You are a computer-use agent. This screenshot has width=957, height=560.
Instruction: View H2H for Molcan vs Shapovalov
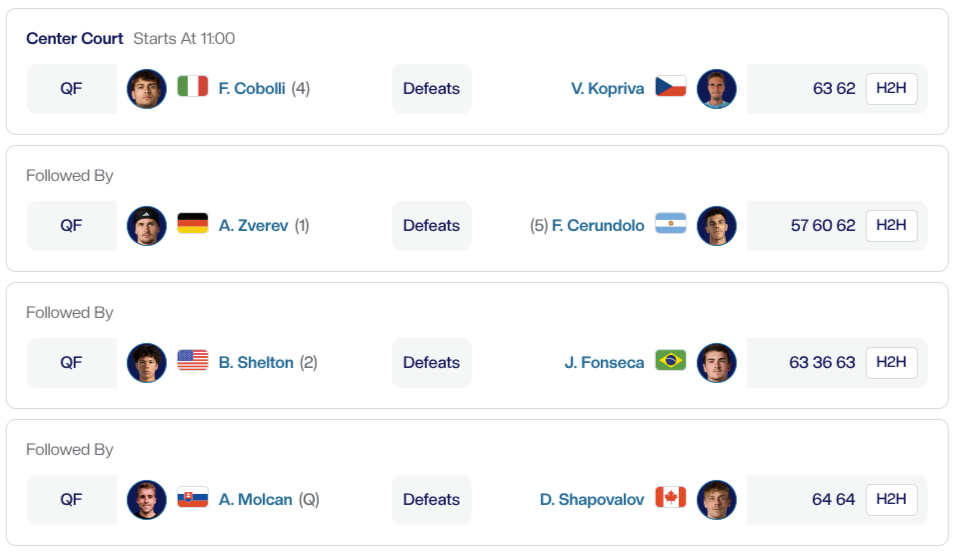[891, 499]
